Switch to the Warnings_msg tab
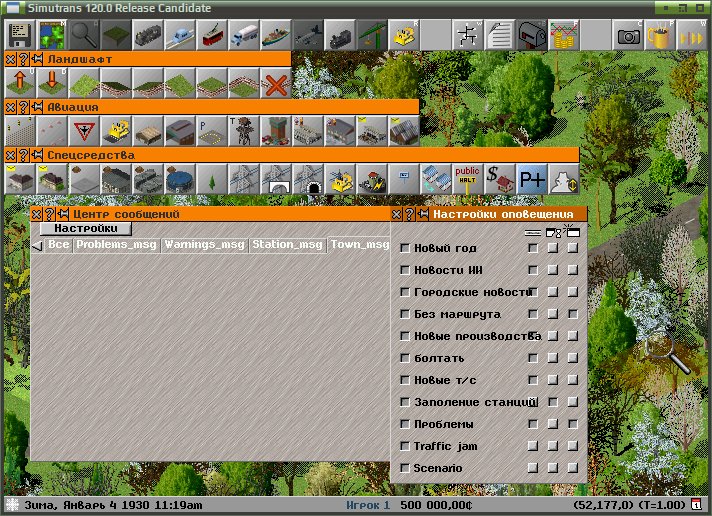The image size is (712, 516). pyautogui.click(x=205, y=244)
